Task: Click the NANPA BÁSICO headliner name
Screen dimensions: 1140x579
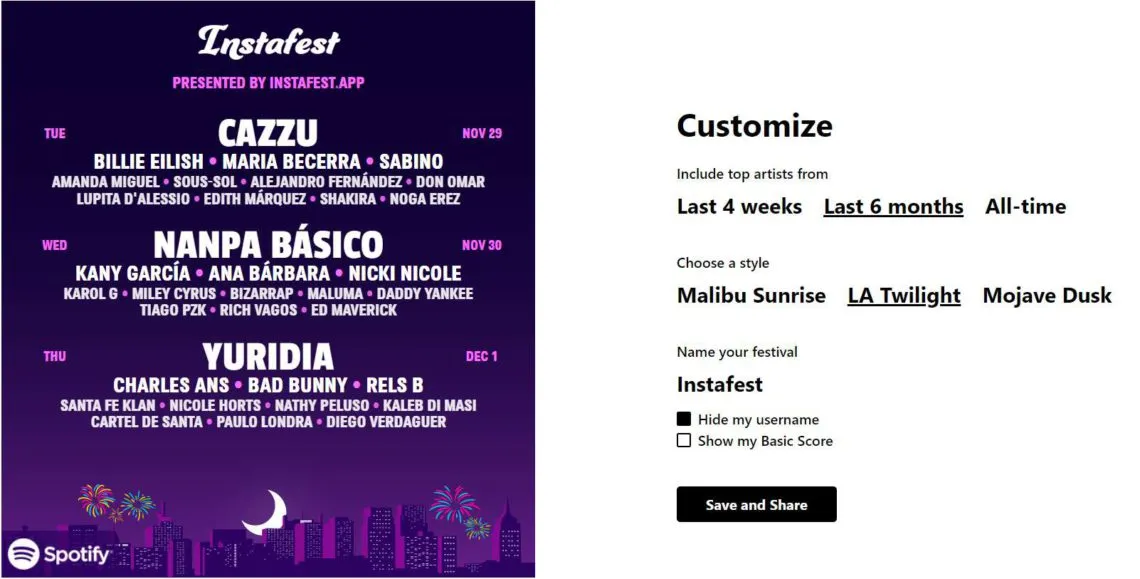Action: pos(271,244)
